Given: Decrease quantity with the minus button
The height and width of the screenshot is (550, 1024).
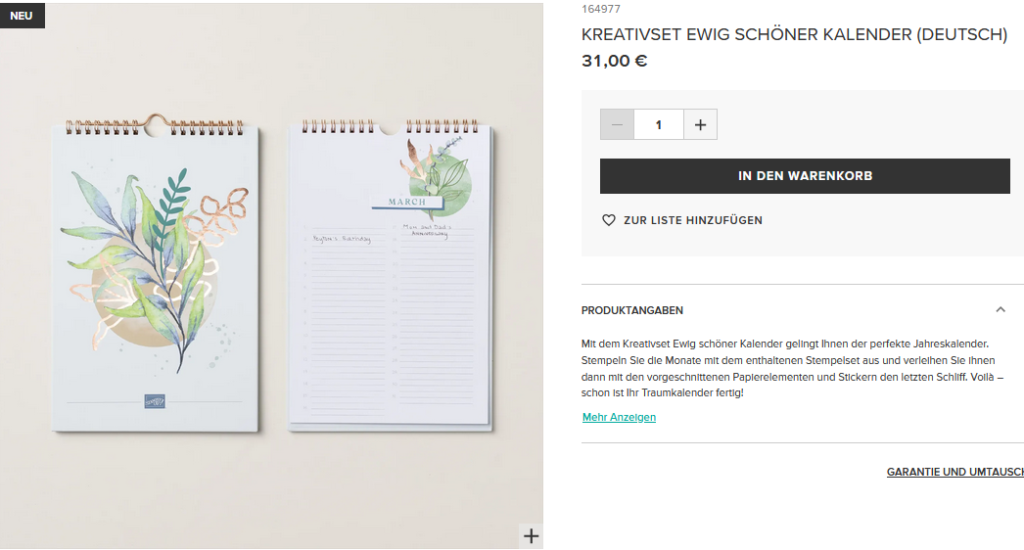Looking at the screenshot, I should coord(617,124).
